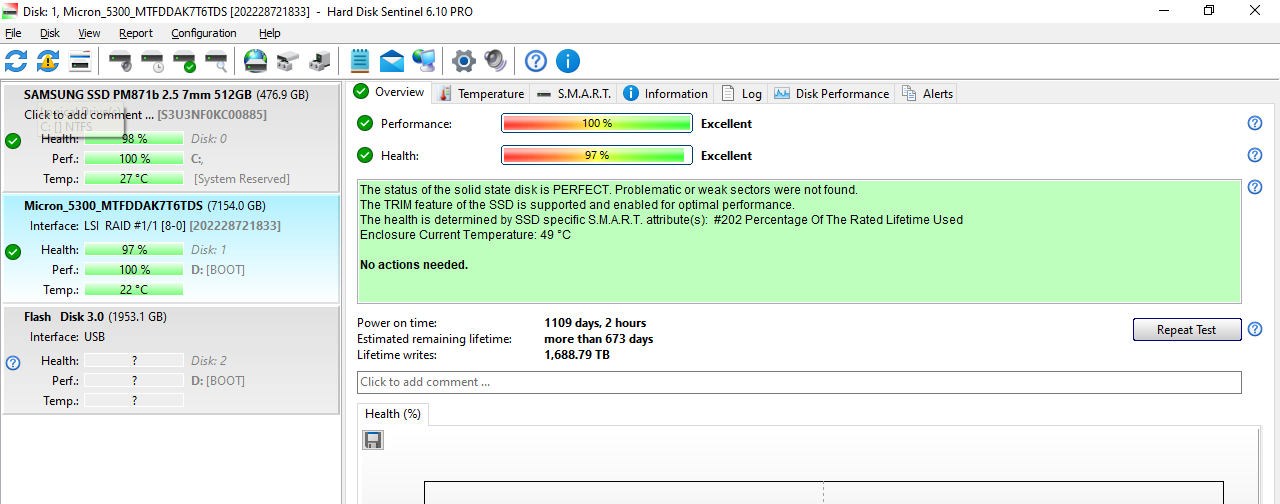Click 'Enclosure Current Temperature: 49 °C' line
Image resolution: width=1280 pixels, height=504 pixels.
pos(465,235)
